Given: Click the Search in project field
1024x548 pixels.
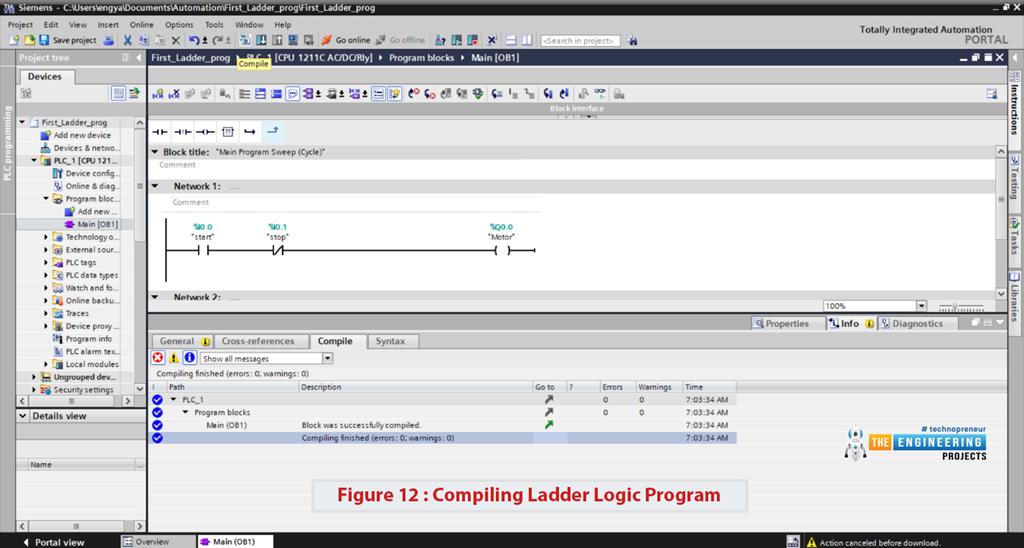Looking at the screenshot, I should click(x=580, y=40).
